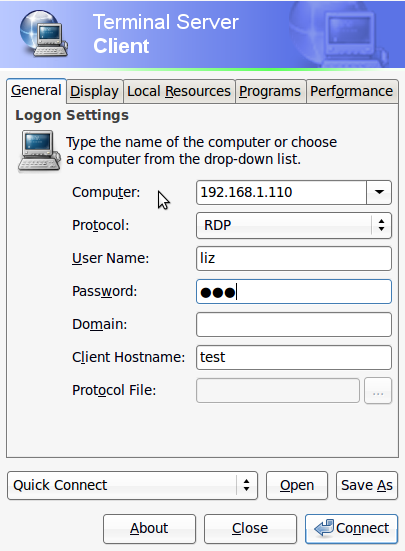
Task: Open the RDP protocol selector
Action: [294, 225]
